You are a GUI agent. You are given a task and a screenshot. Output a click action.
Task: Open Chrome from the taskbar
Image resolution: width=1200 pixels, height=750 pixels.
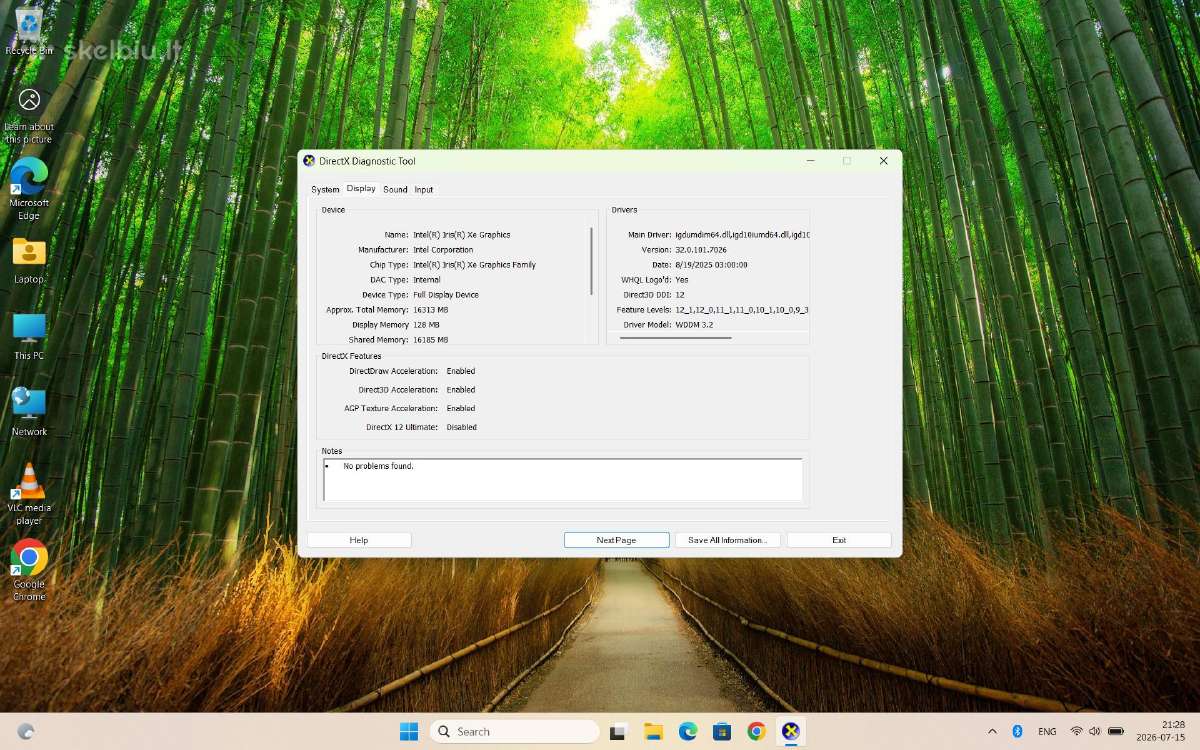756,731
